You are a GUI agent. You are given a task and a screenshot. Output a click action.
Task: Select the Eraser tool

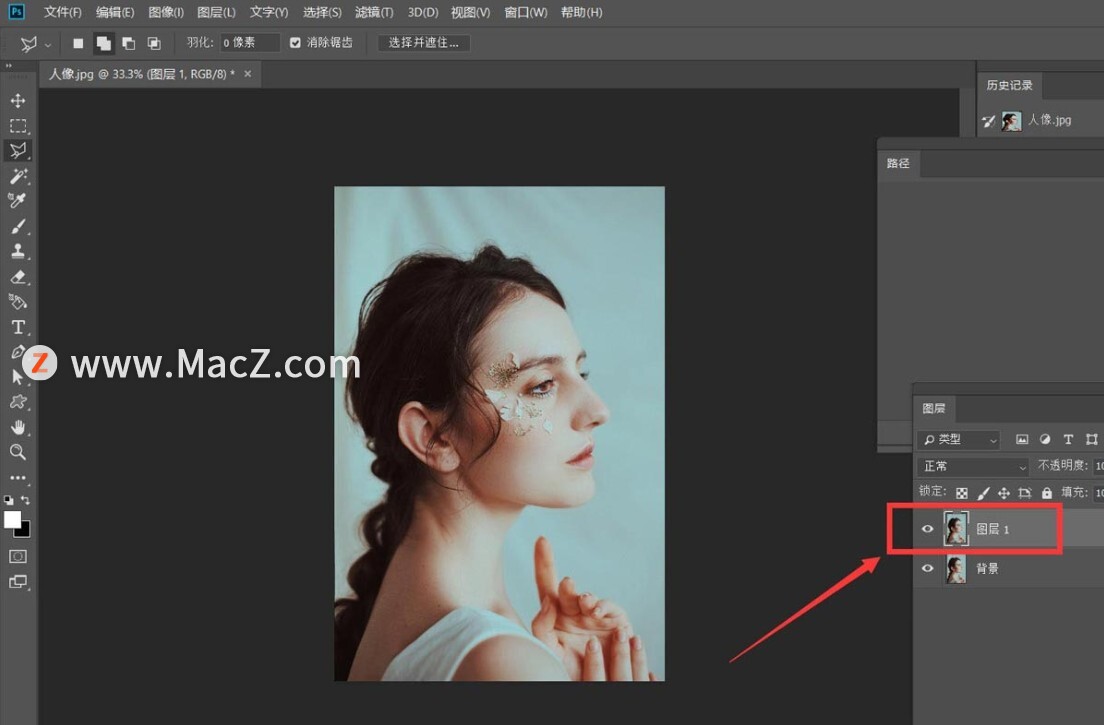(17, 276)
